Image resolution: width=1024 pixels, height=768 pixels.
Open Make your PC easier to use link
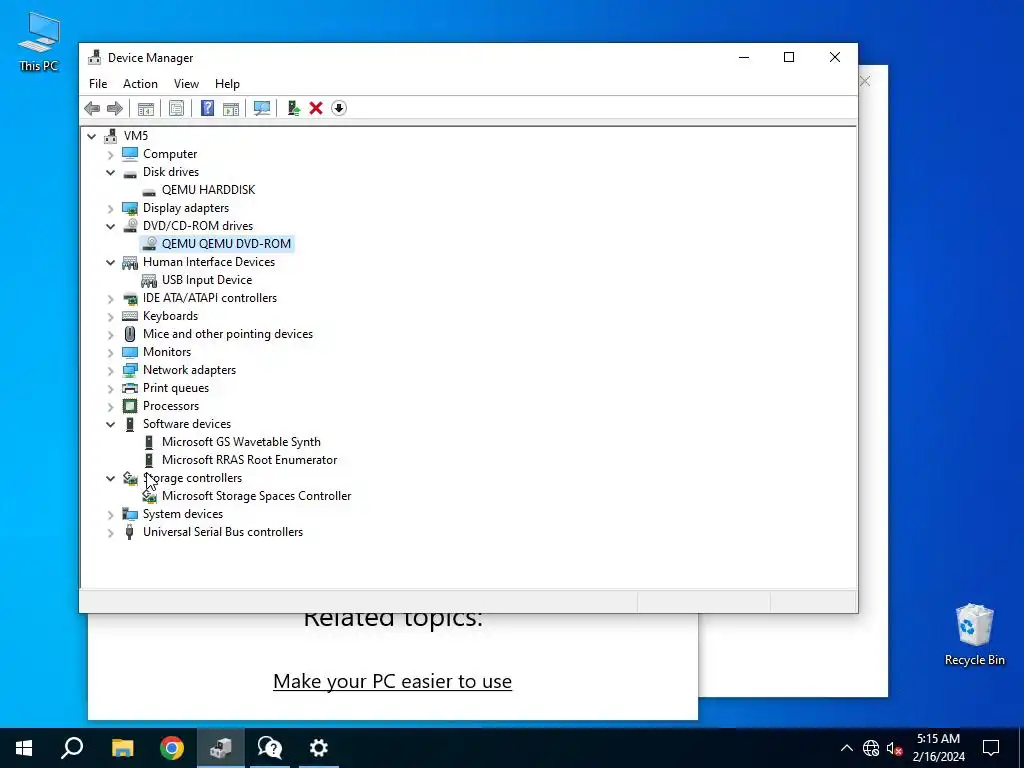392,681
